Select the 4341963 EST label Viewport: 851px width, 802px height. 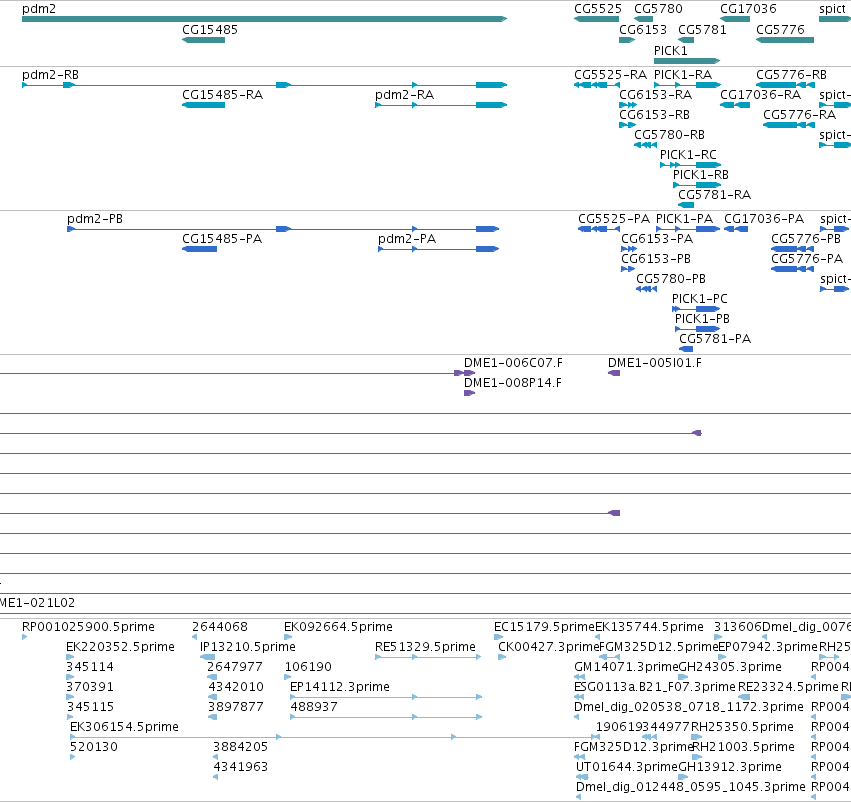pyautogui.click(x=240, y=767)
